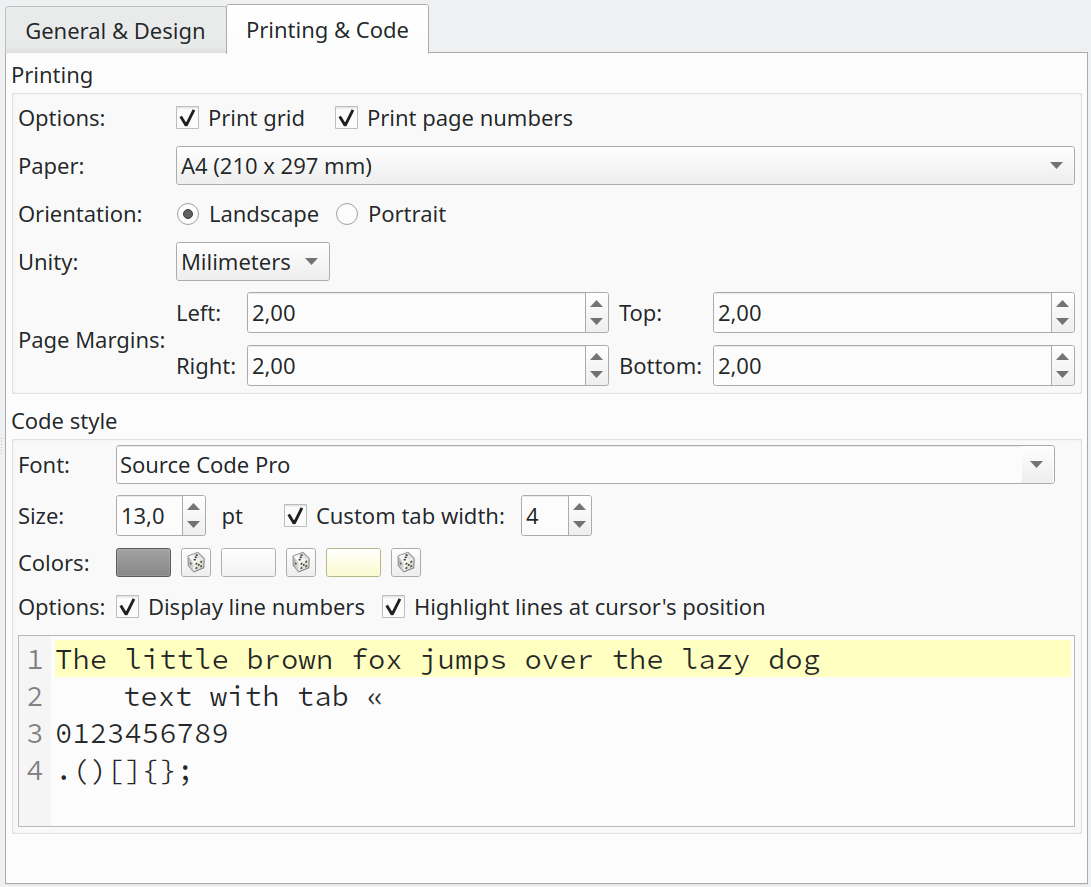This screenshot has width=1091, height=887.
Task: Increase the Right margin with up arrow
Action: pos(596,357)
